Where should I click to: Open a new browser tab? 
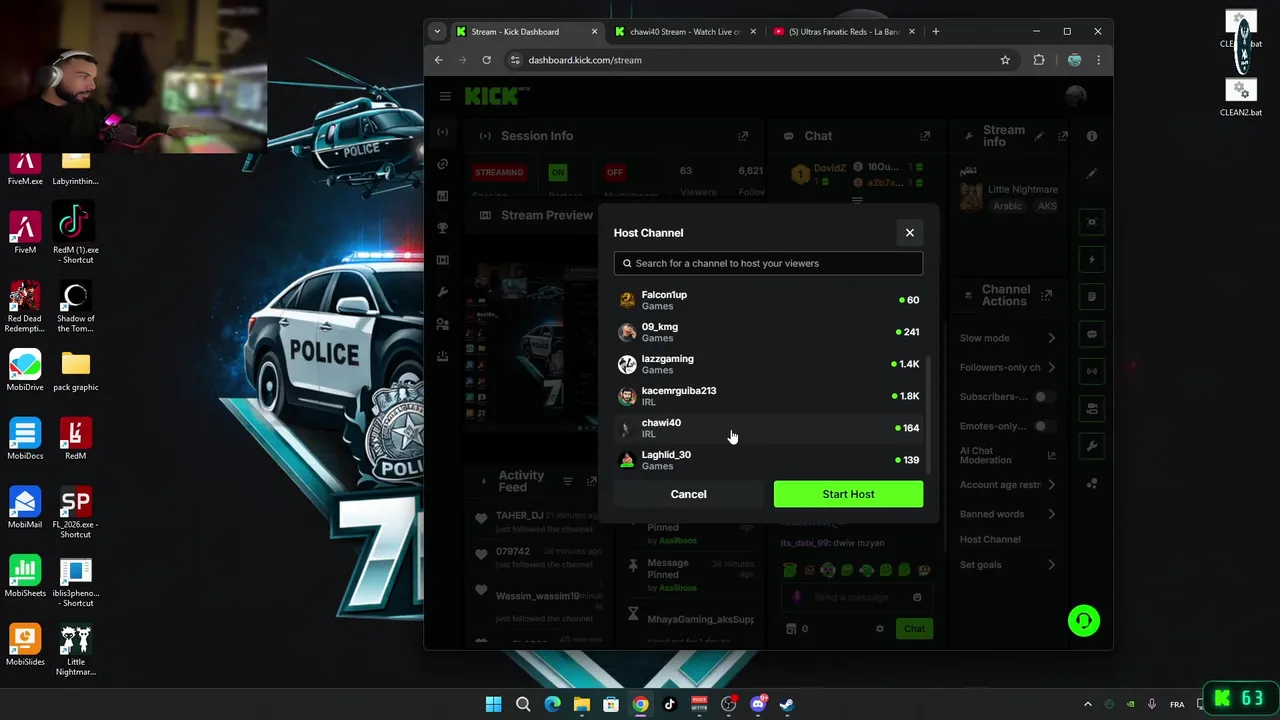pos(936,32)
